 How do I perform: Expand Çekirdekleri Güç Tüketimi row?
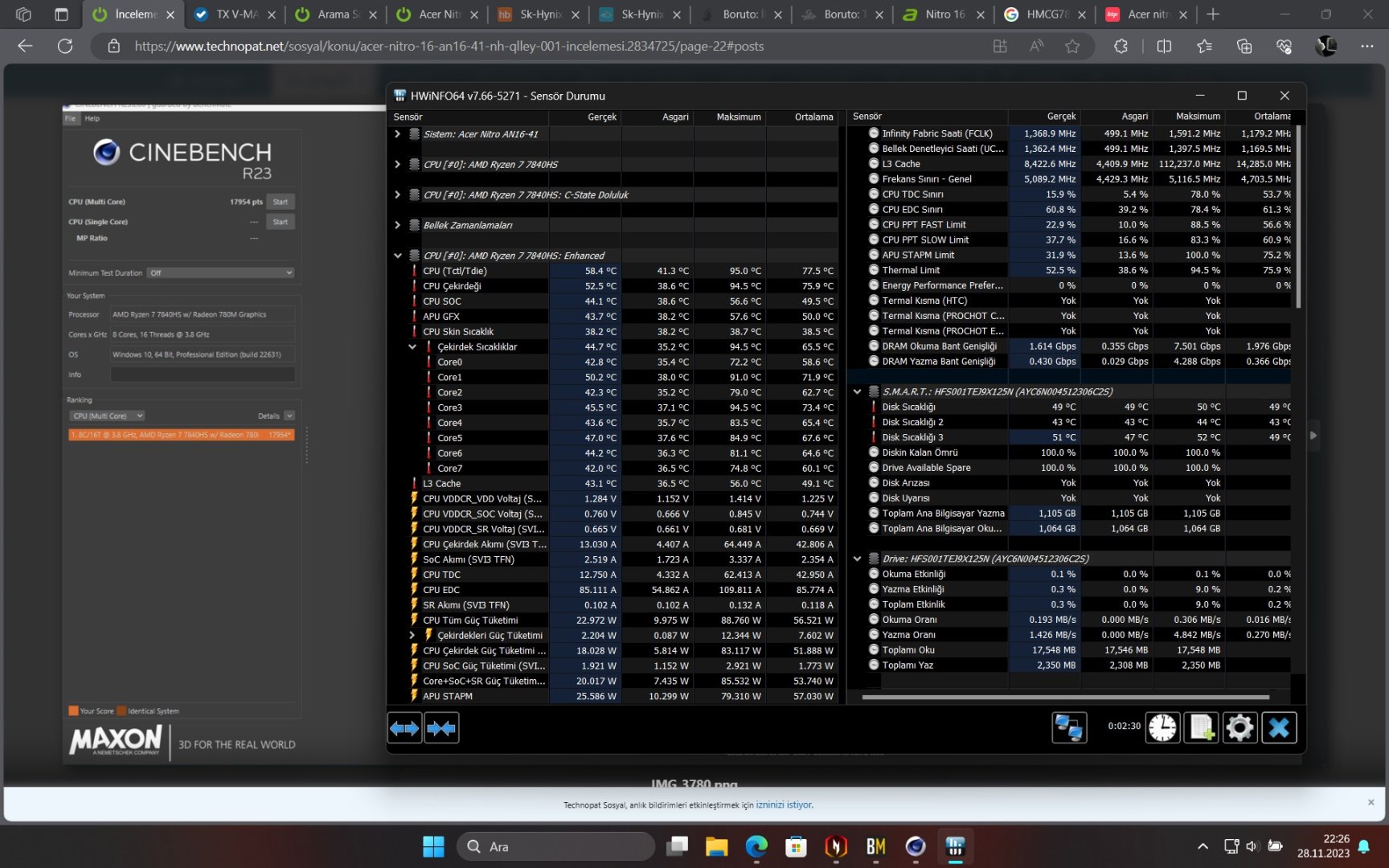click(412, 635)
